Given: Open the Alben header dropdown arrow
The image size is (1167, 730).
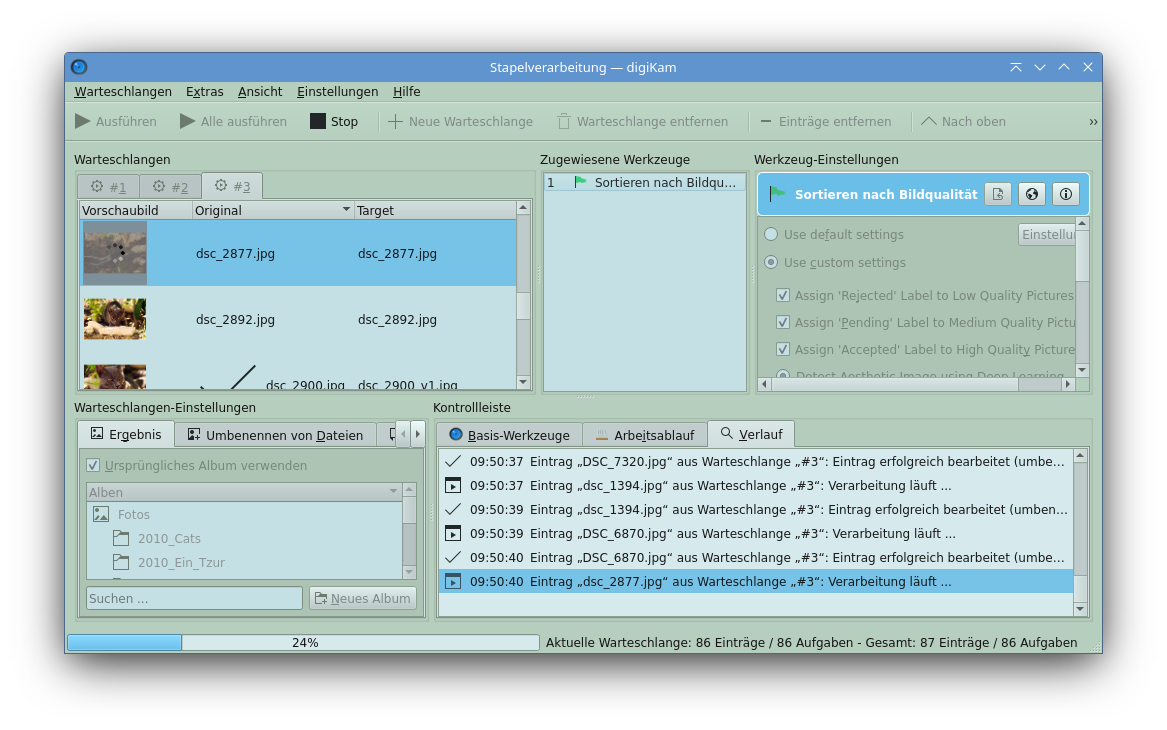Looking at the screenshot, I should [x=393, y=492].
